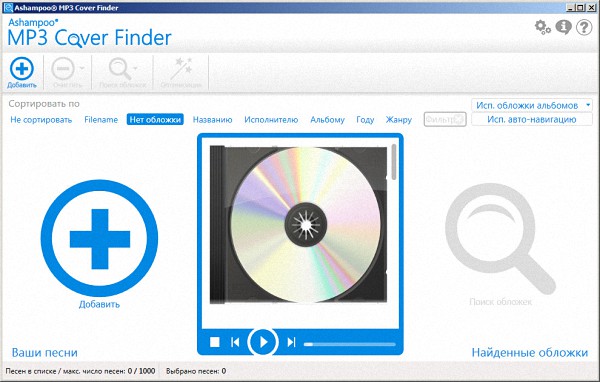The height and width of the screenshot is (382, 600).
Task: Open the dropdown arrow beside Очистить
Action: [x=82, y=68]
